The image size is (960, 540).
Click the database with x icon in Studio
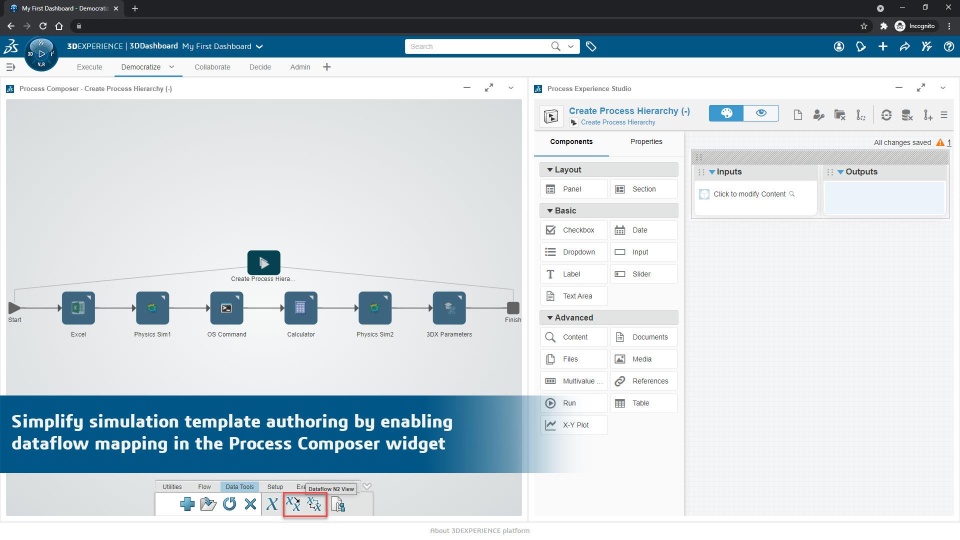pyautogui.click(x=907, y=115)
